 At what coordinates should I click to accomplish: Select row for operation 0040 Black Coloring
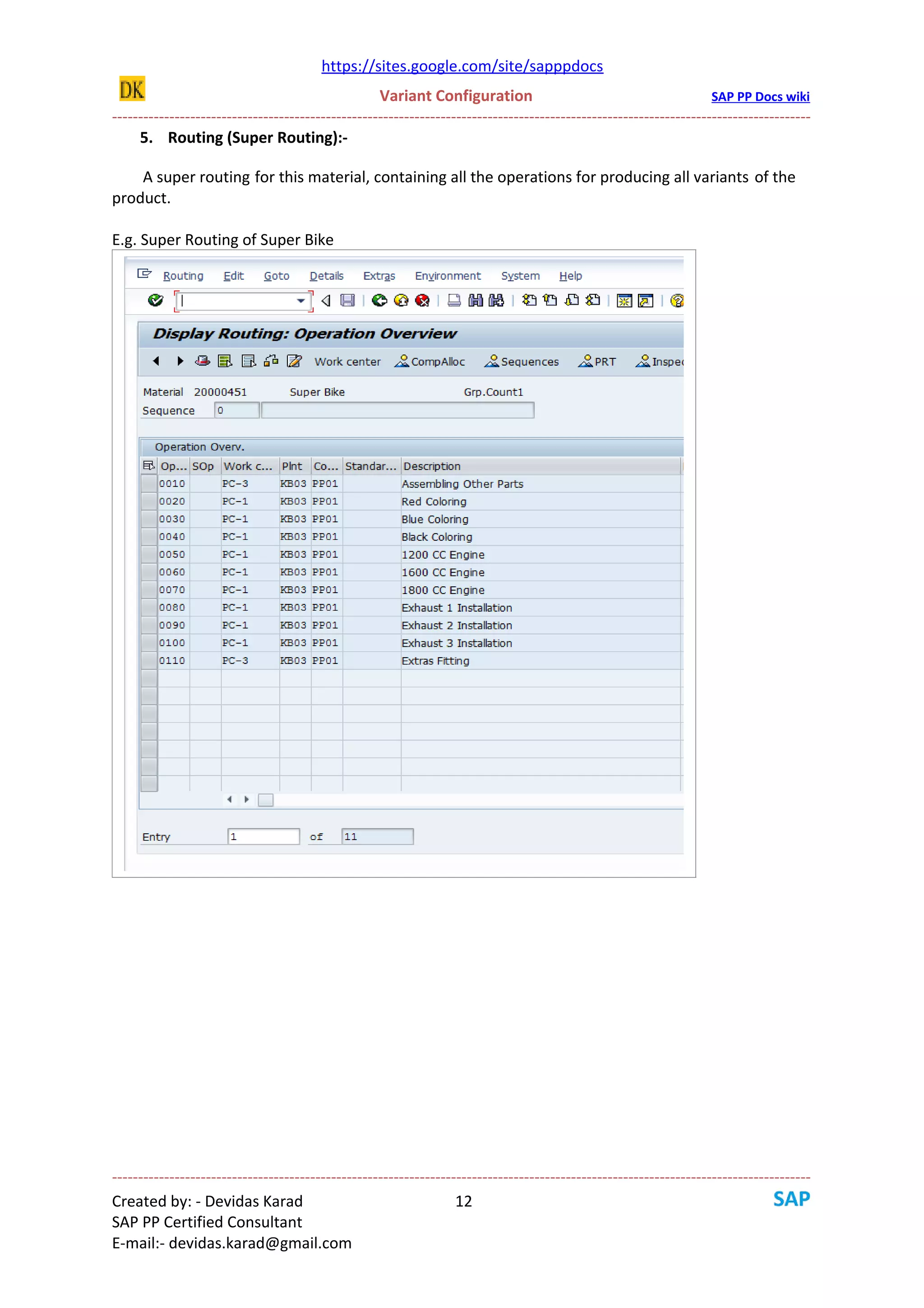pos(149,537)
